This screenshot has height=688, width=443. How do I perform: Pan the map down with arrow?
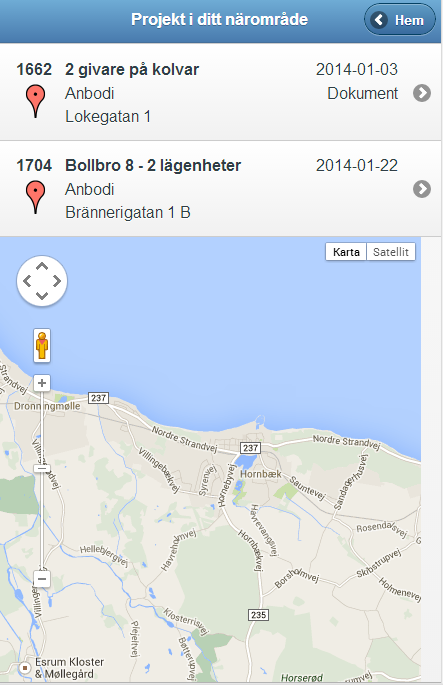[42, 295]
